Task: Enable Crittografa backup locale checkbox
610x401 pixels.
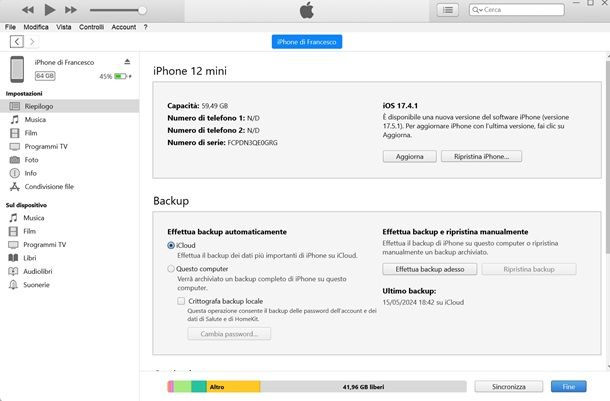Action: coord(181,301)
